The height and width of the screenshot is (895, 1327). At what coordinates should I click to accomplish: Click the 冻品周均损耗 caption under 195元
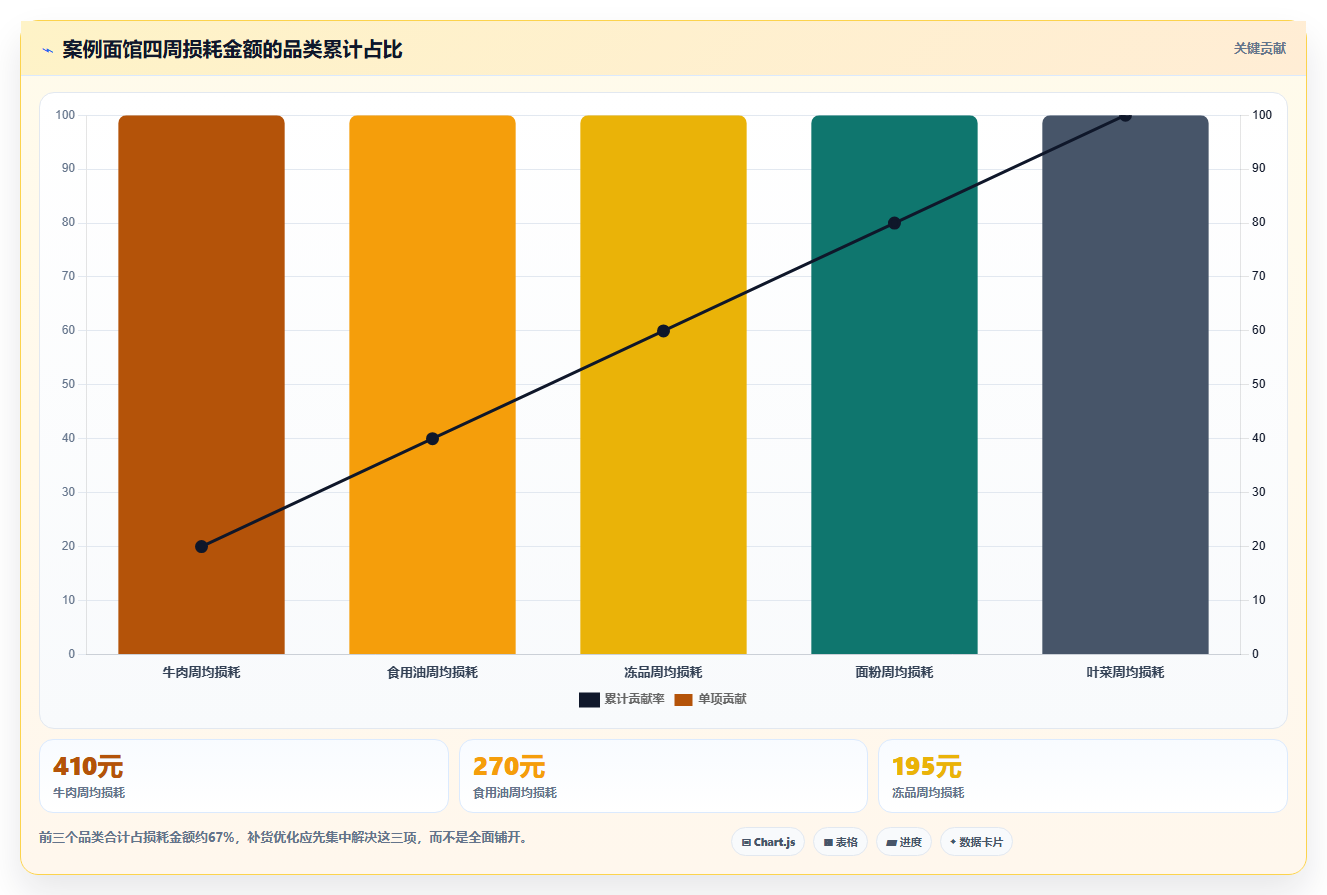(928, 793)
